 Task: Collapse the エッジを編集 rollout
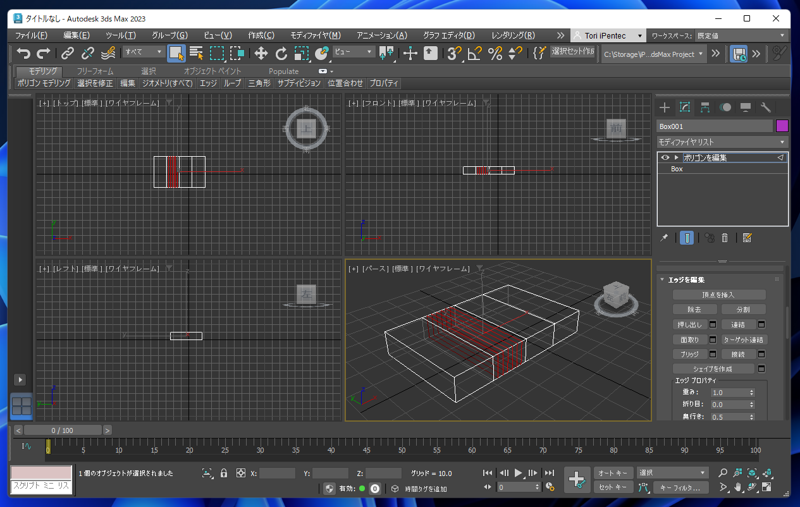(x=686, y=280)
